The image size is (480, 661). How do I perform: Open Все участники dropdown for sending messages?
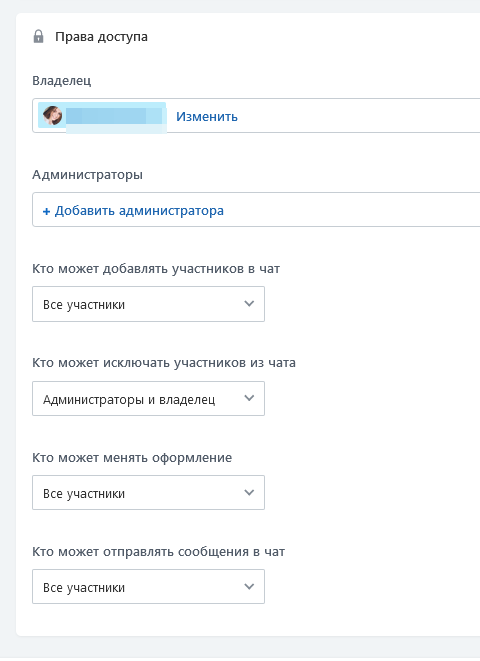148,587
